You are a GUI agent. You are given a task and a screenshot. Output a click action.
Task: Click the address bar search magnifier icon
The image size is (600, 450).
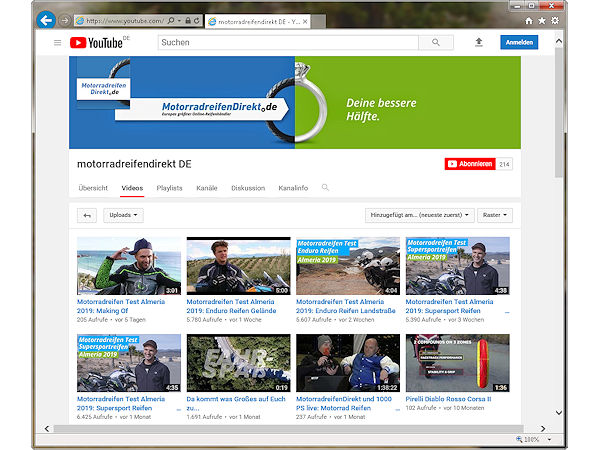[171, 21]
